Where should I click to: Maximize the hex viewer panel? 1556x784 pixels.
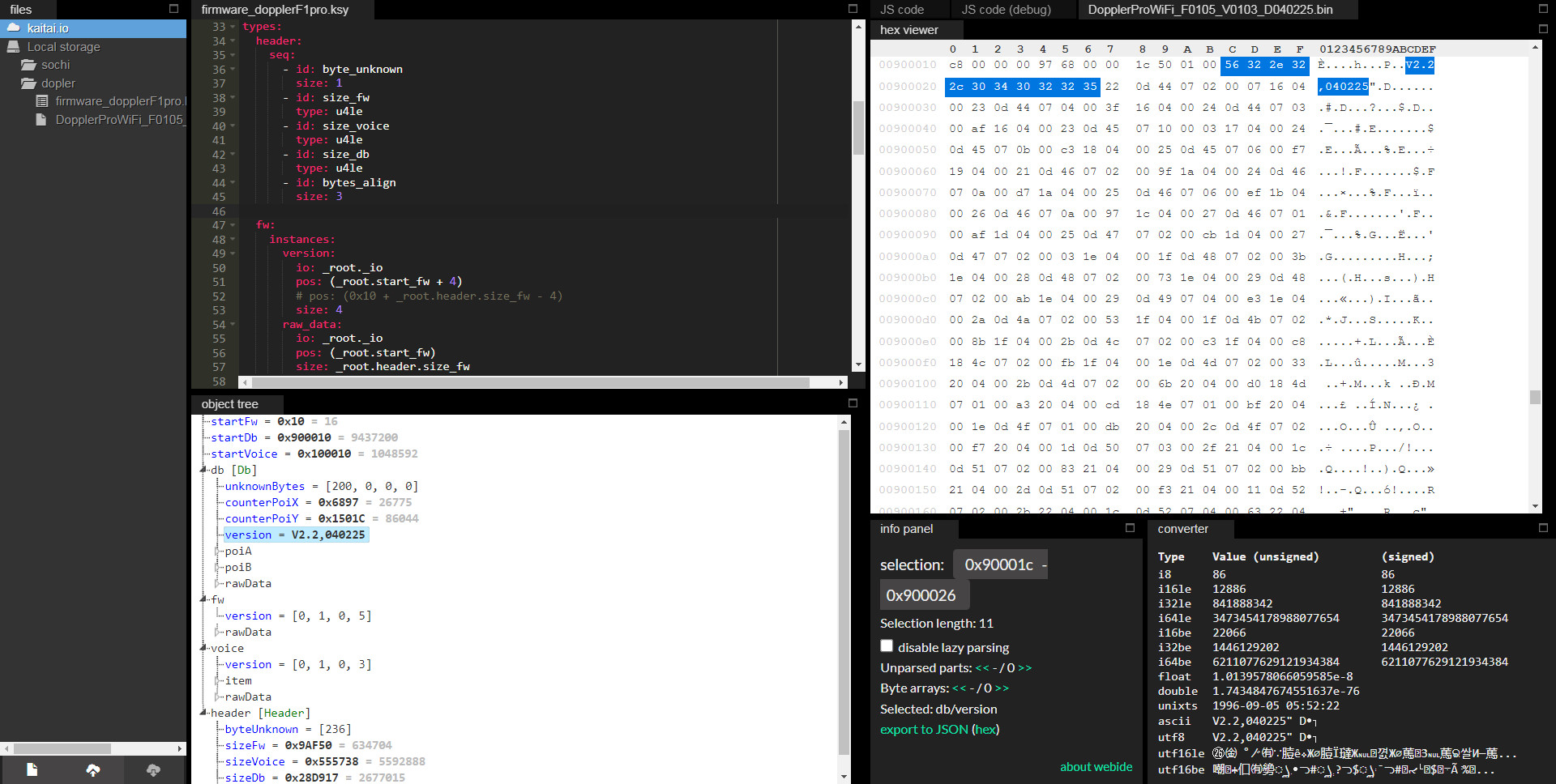(x=1543, y=29)
